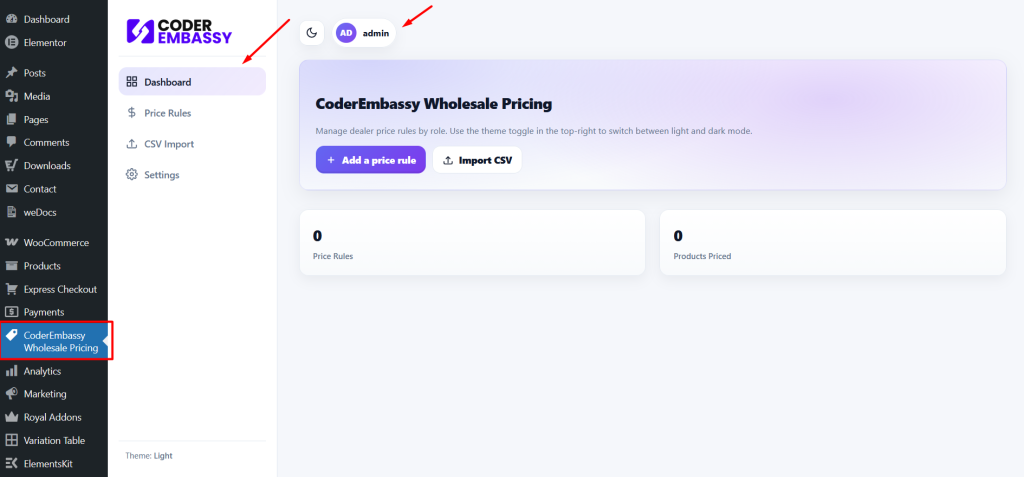
Task: Select Dashboard in the CoderEmbassy sidebar
Action: click(x=167, y=82)
